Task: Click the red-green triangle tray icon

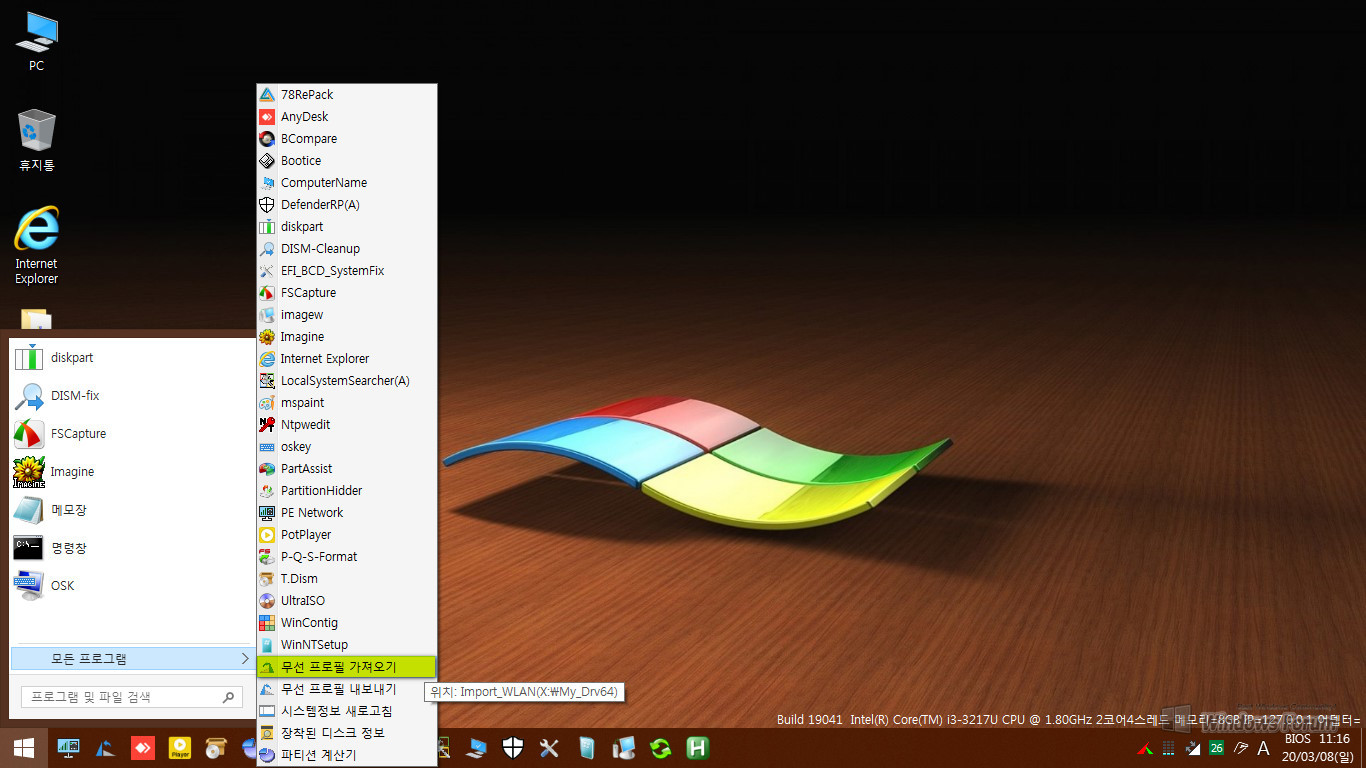Action: pos(1145,748)
